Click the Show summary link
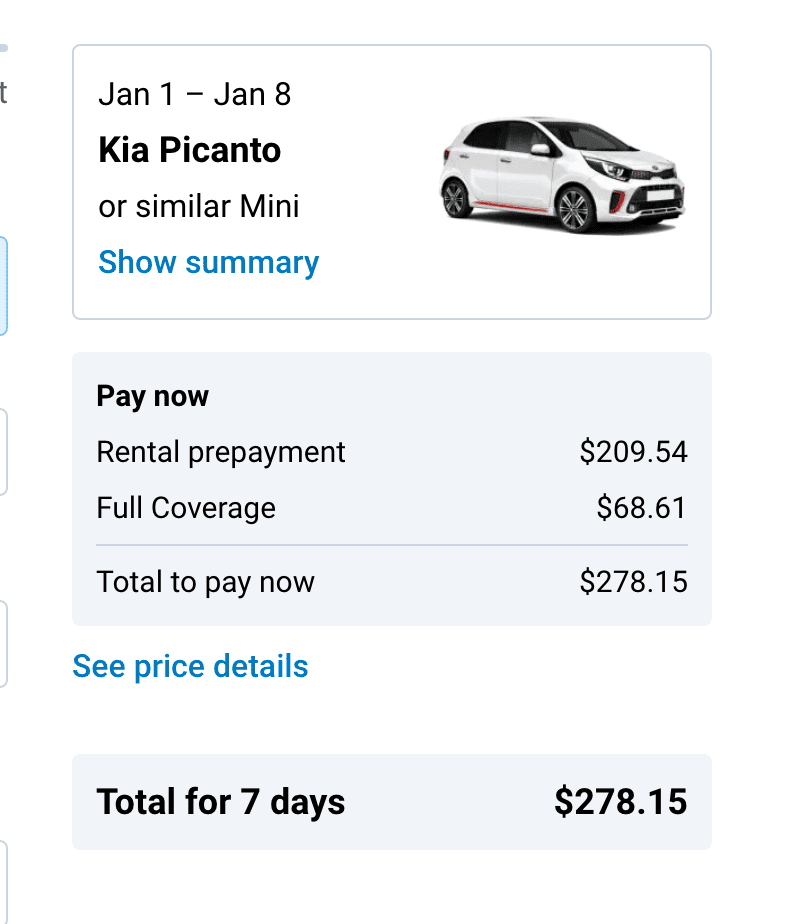Viewport: 808px width, 924px height. tap(208, 262)
